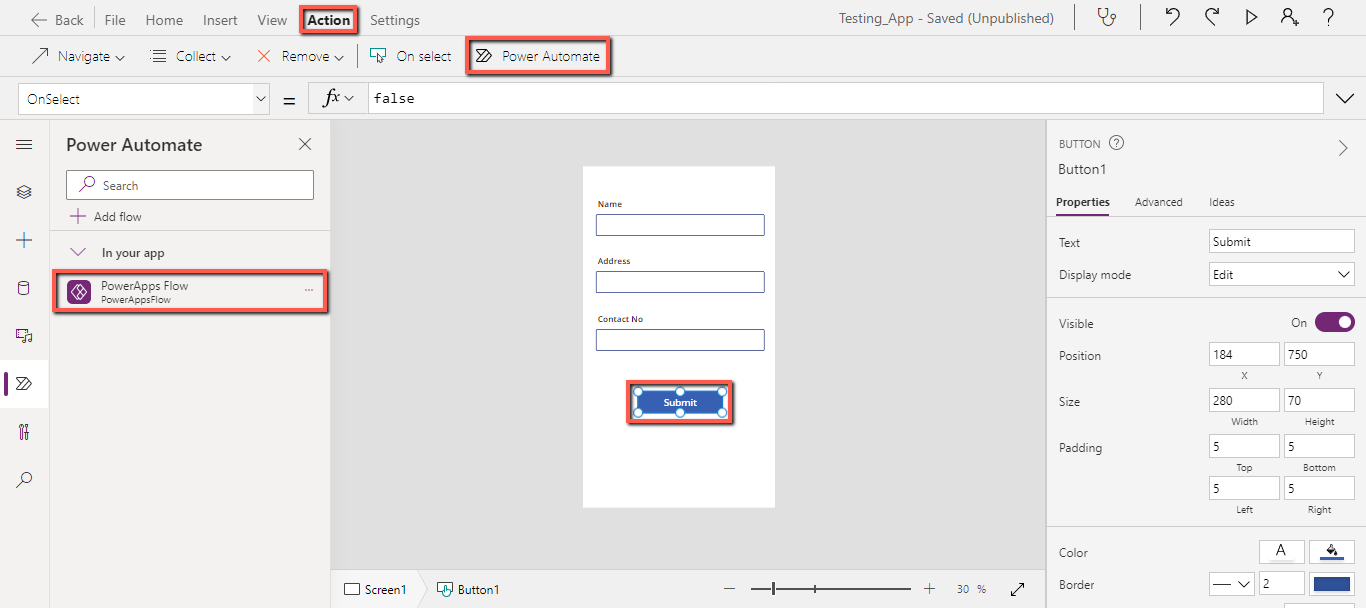The width and height of the screenshot is (1366, 608).
Task: Click the Submit button on canvas
Action: tap(680, 402)
